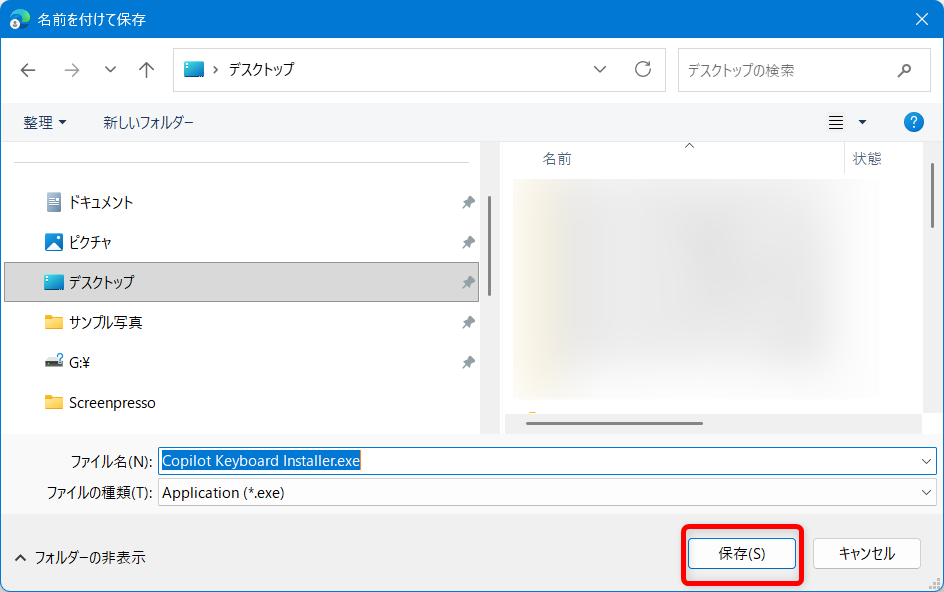Image resolution: width=944 pixels, height=592 pixels.
Task: Select ピクチャ in the navigation pane
Action: 241,242
